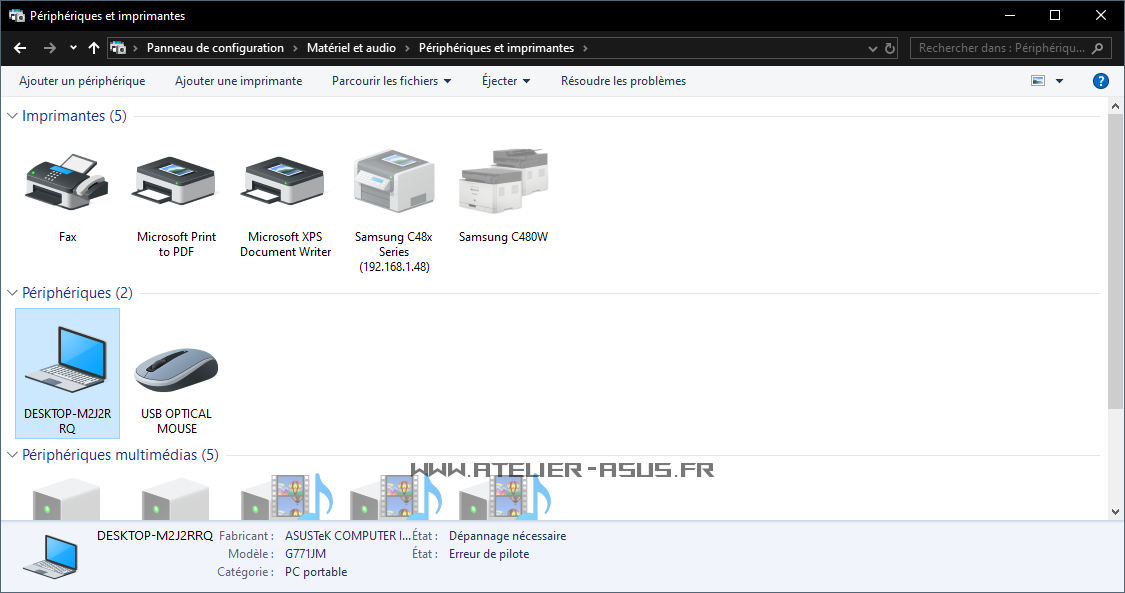Click Ajouter un périphérique
The image size is (1125, 593).
pos(82,81)
